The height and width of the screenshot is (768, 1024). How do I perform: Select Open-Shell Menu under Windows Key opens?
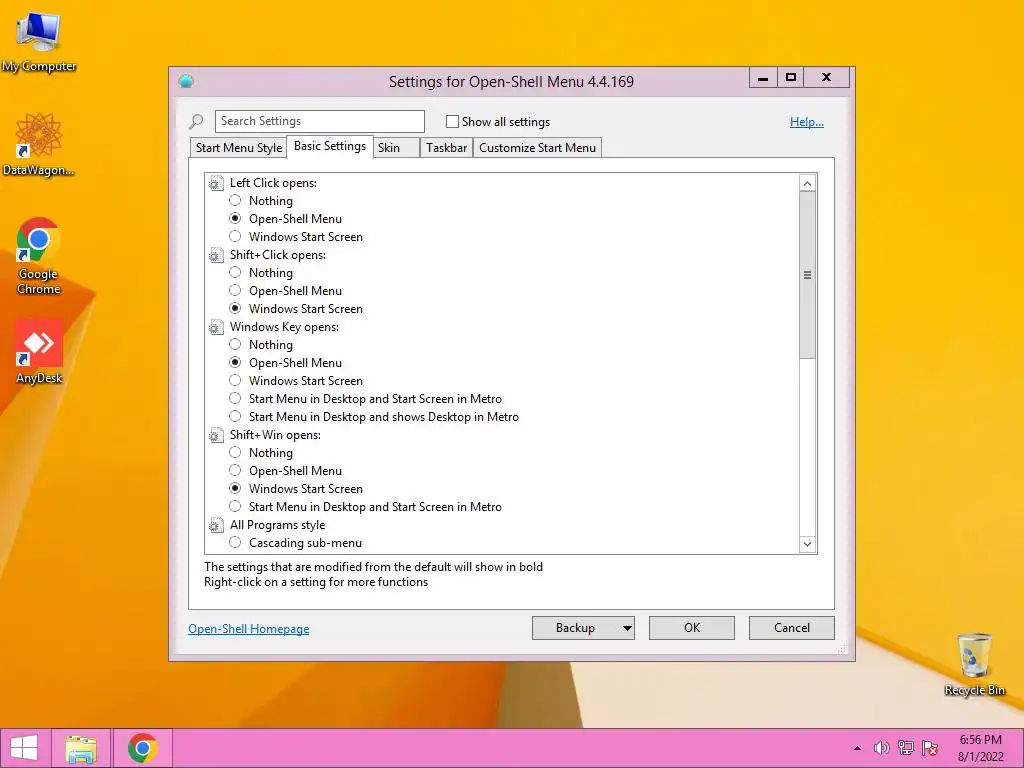(x=235, y=362)
